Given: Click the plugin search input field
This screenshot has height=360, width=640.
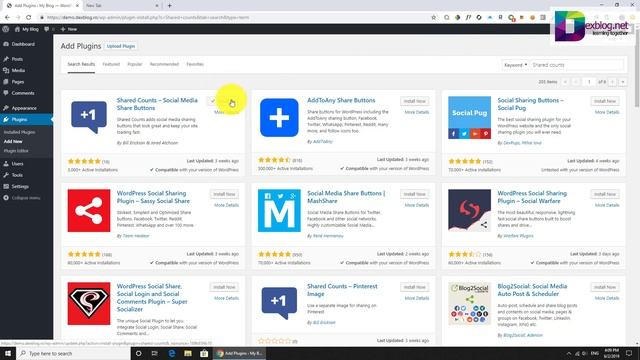Looking at the screenshot, I should 577,65.
